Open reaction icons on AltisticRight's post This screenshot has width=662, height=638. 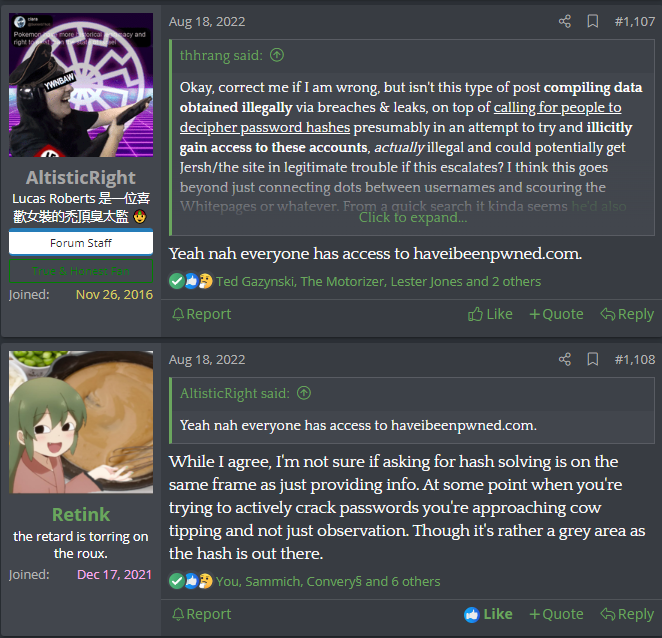coord(191,281)
